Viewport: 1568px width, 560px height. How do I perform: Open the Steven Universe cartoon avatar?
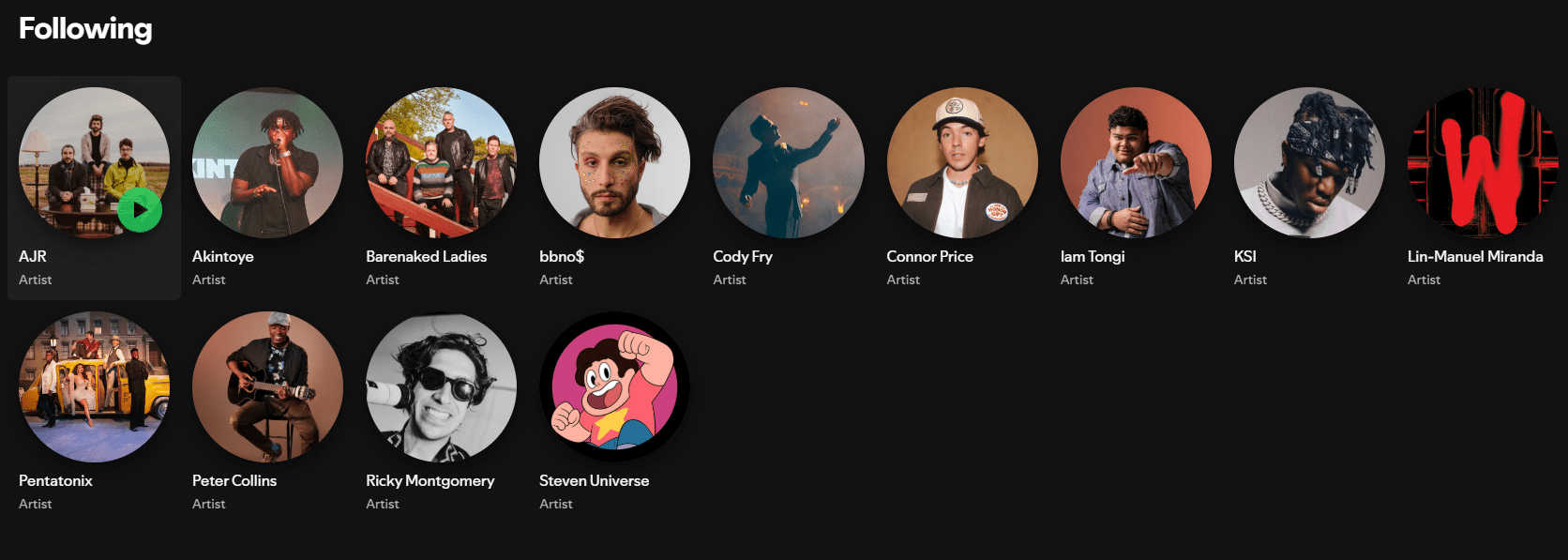point(614,386)
